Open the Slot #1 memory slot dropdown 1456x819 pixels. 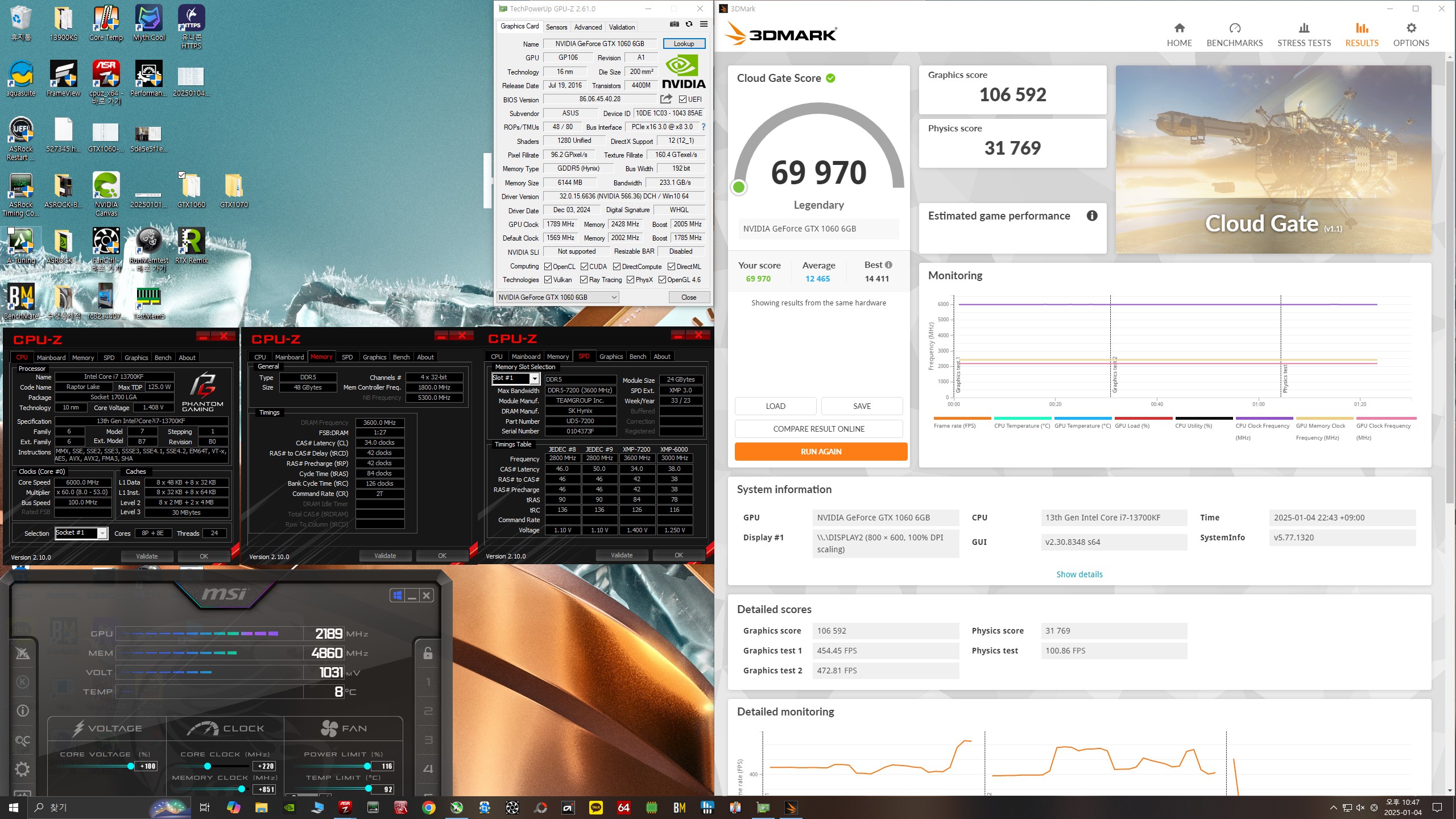(x=515, y=378)
